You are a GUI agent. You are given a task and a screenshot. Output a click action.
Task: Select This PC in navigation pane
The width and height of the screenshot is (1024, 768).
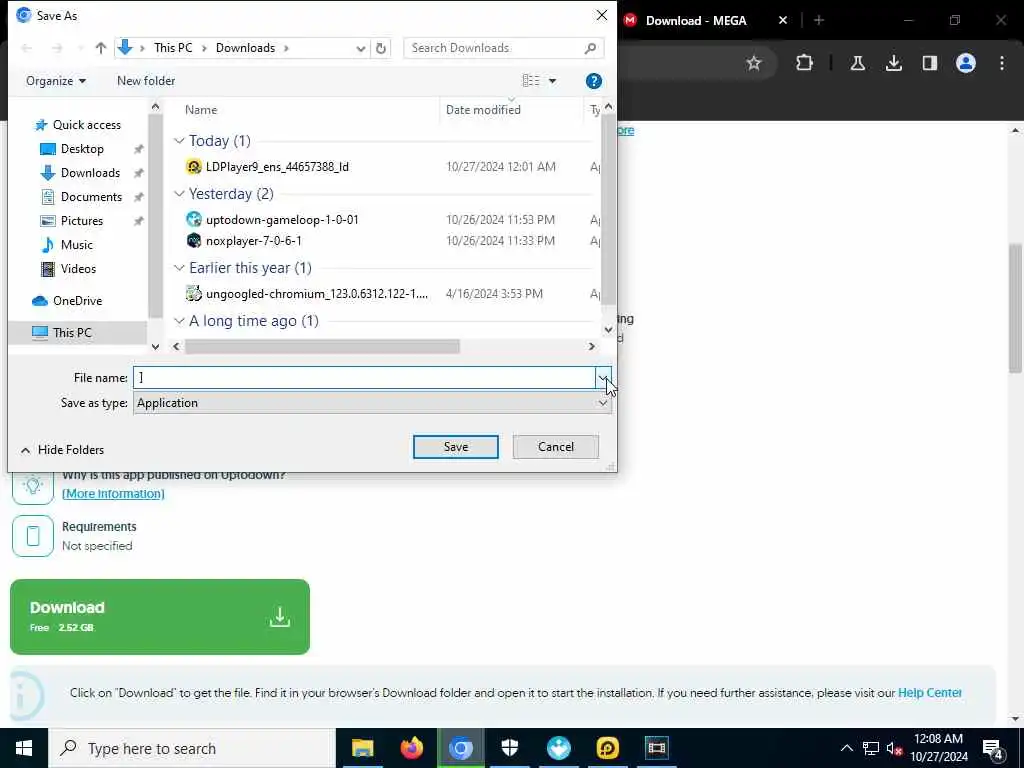click(72, 332)
